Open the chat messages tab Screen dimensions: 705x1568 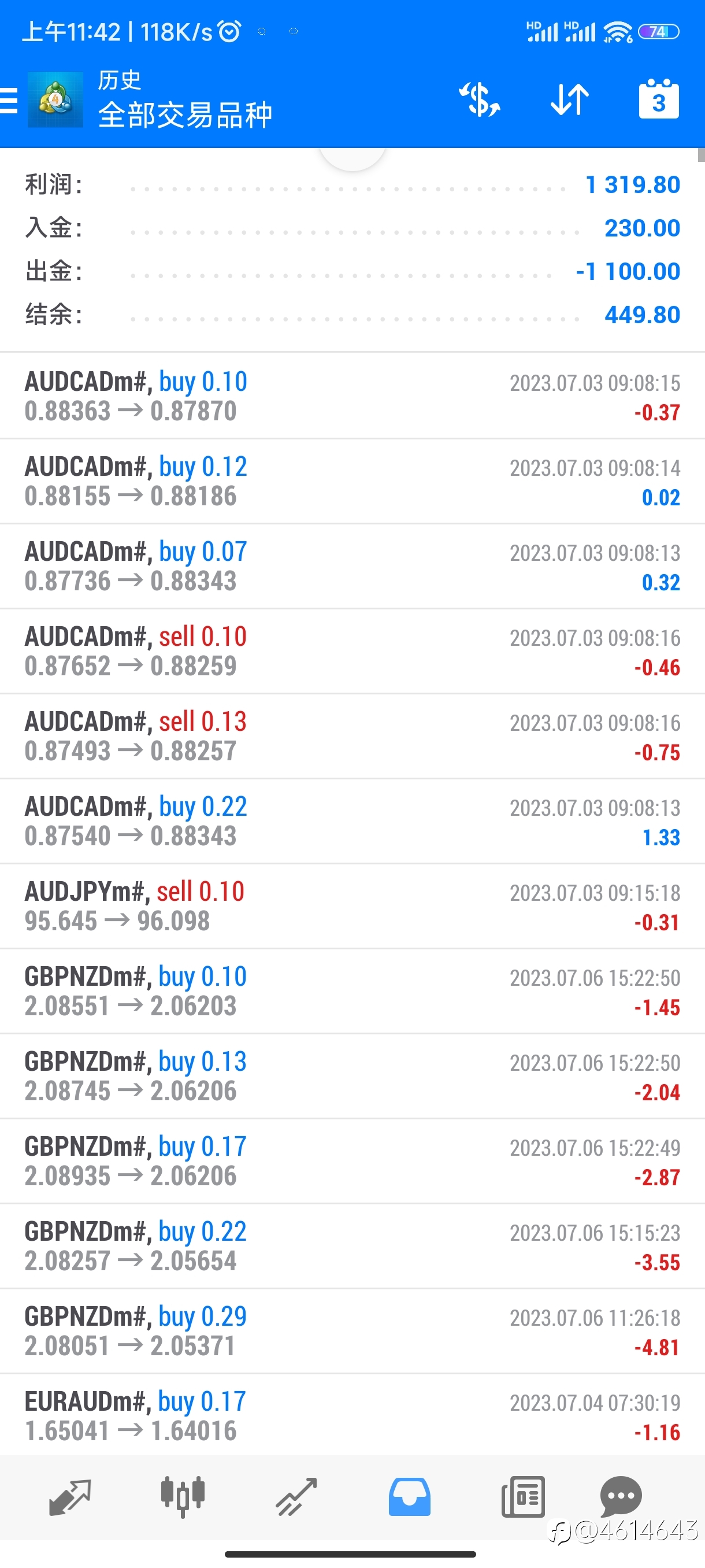[621, 1497]
